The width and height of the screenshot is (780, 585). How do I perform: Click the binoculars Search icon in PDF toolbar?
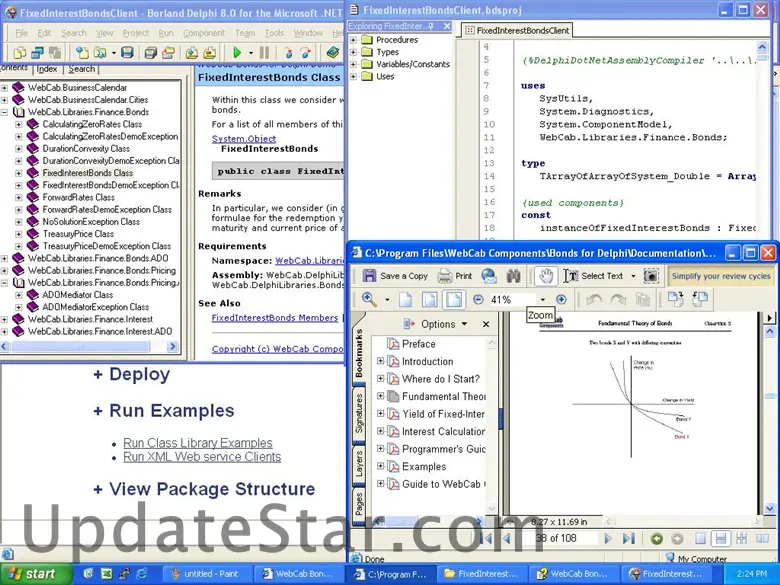pos(513,276)
